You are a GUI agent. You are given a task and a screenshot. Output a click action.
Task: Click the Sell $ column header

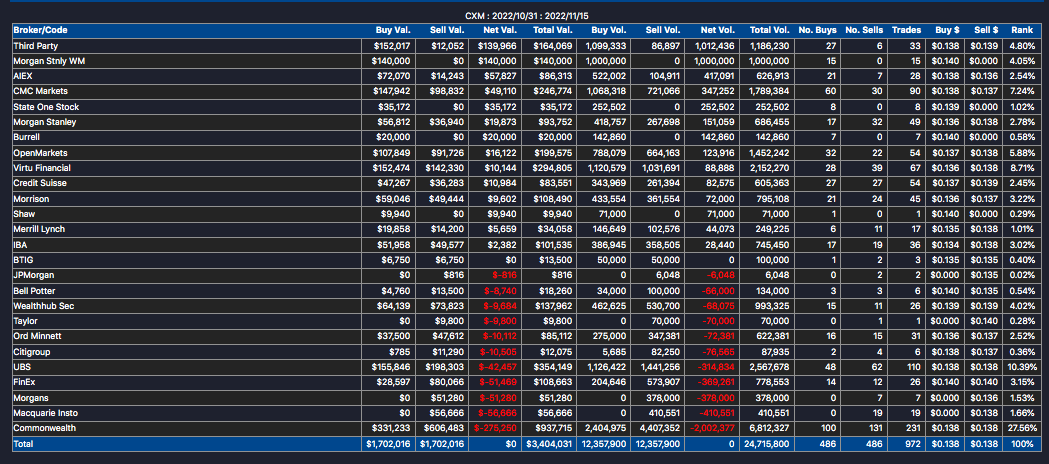click(987, 30)
